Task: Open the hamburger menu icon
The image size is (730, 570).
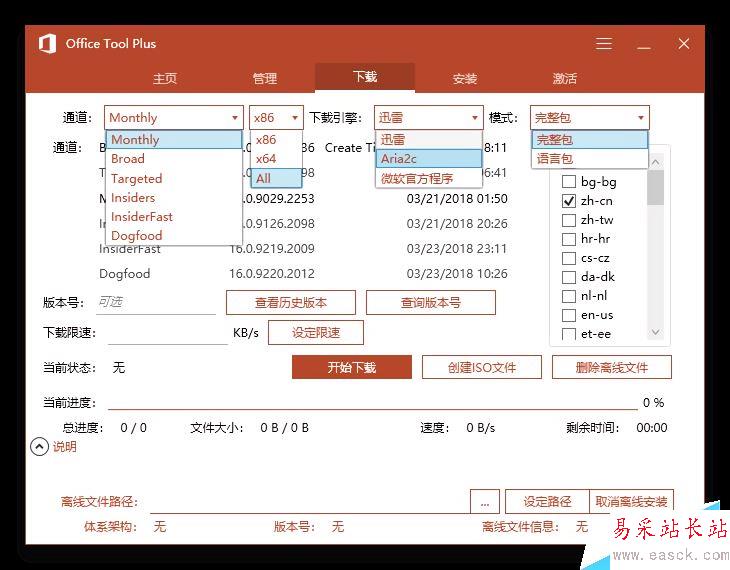Action: 604,44
